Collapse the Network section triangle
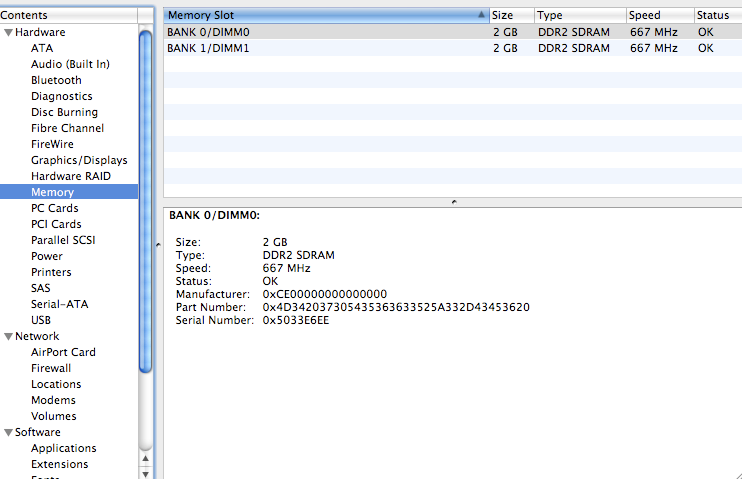 point(8,336)
